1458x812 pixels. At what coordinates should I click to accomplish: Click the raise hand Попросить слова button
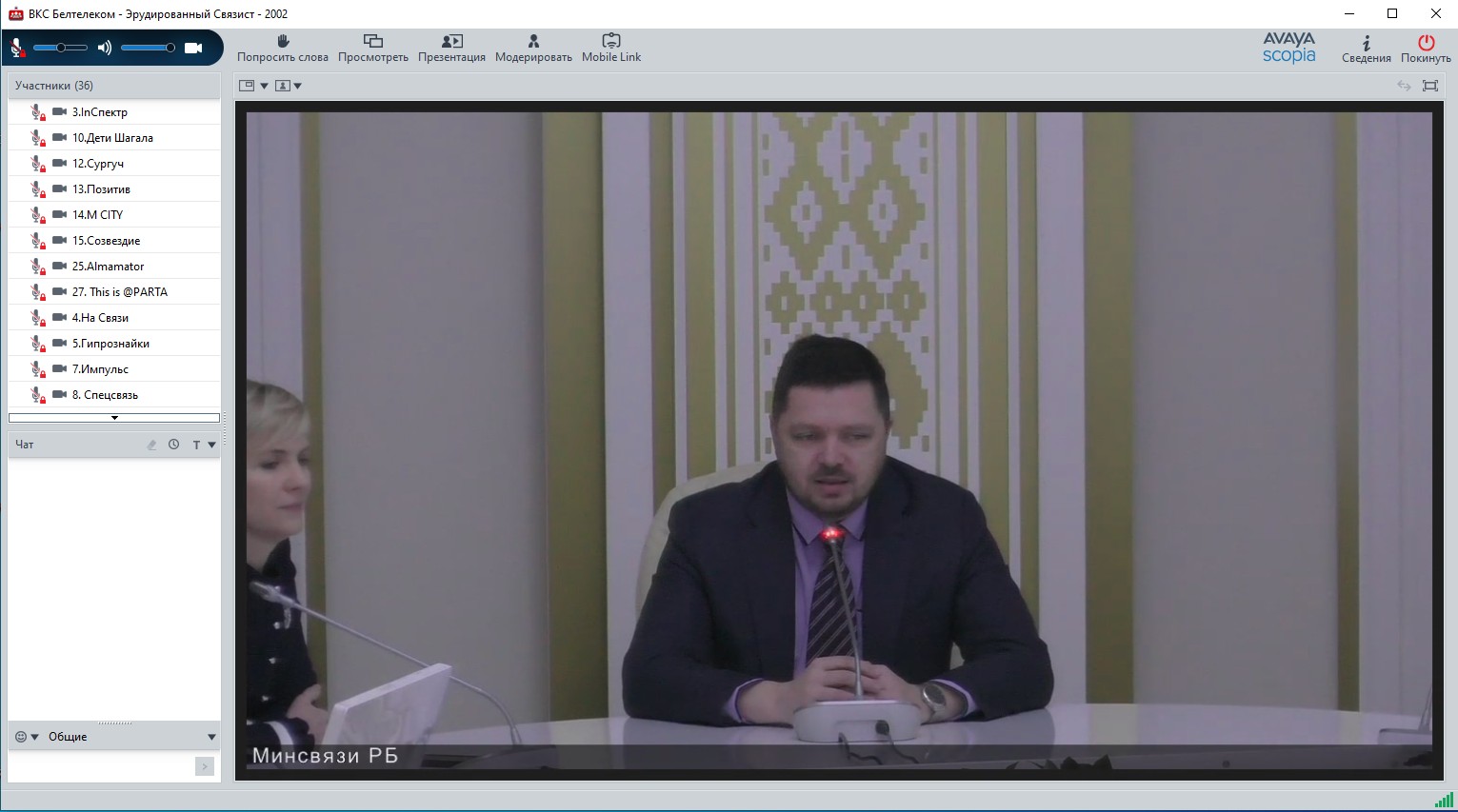coord(283,49)
